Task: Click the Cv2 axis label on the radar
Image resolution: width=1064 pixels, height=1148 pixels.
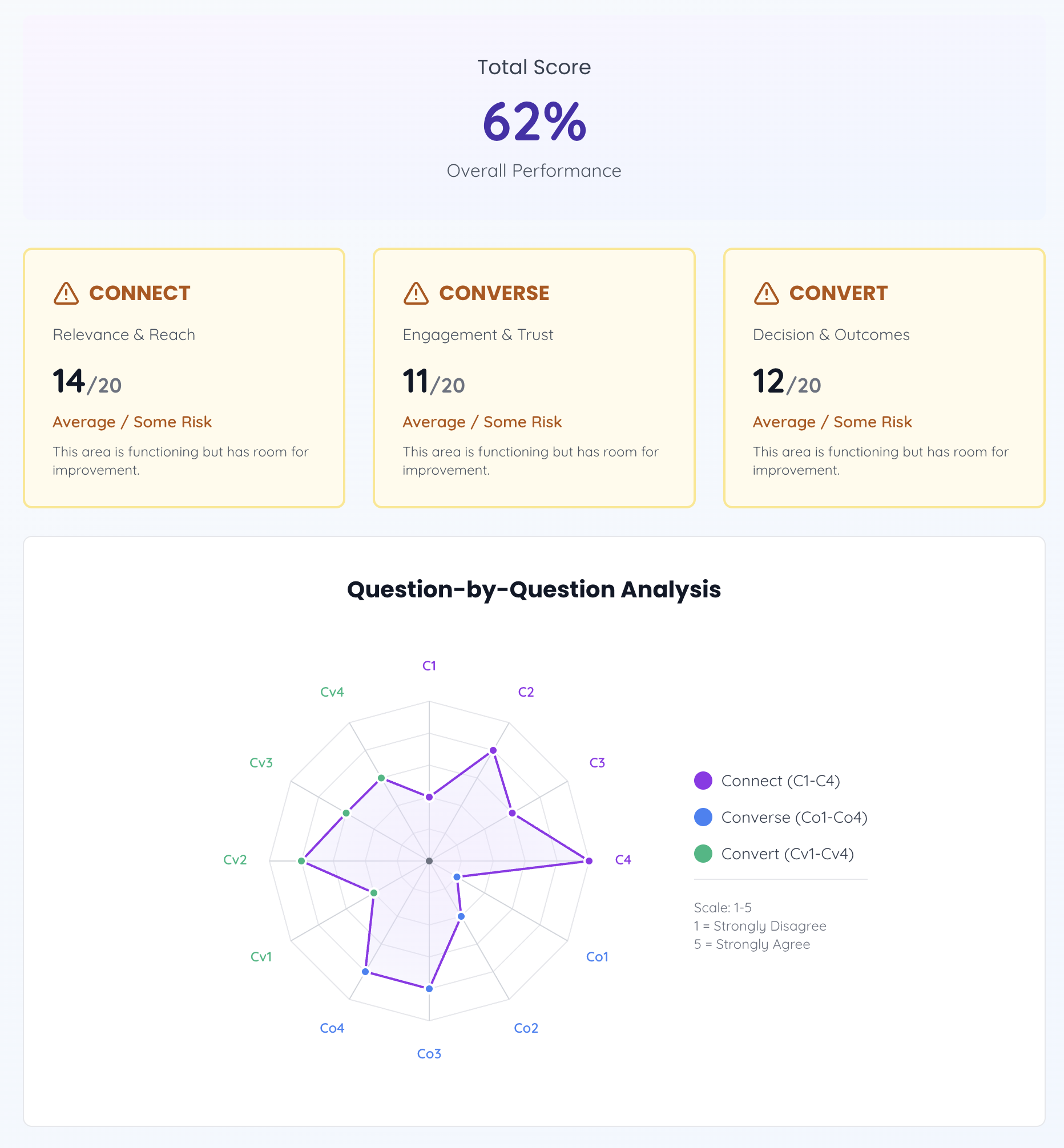Action: pos(236,860)
